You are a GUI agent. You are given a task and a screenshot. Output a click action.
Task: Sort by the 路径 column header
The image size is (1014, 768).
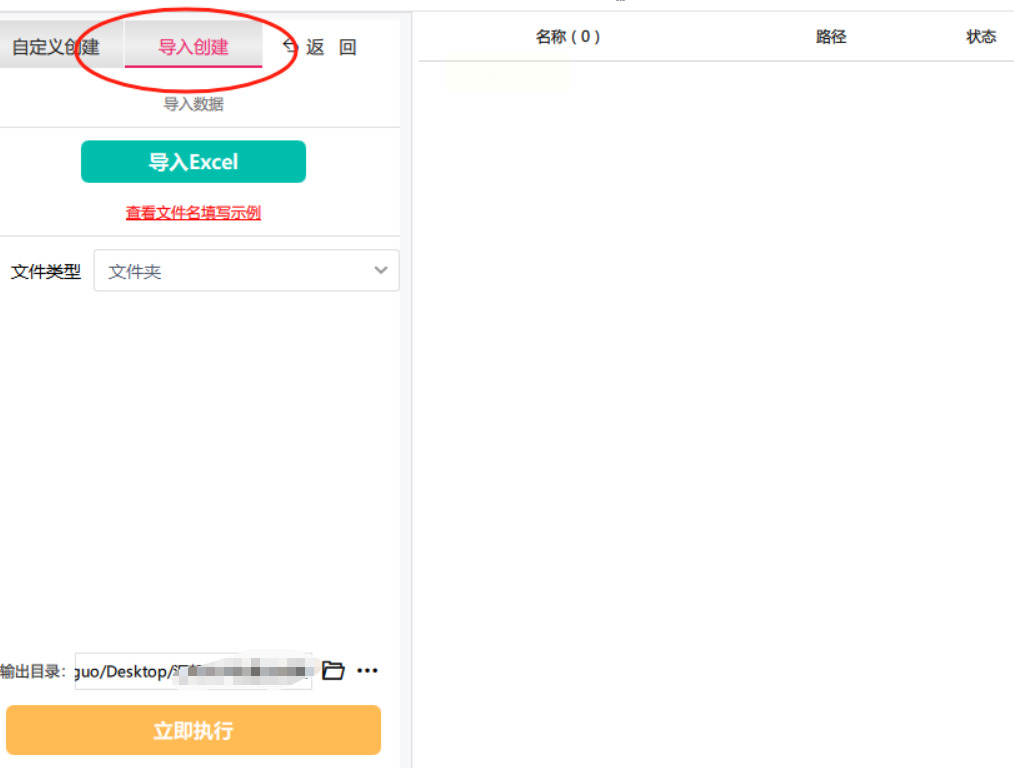(x=831, y=37)
